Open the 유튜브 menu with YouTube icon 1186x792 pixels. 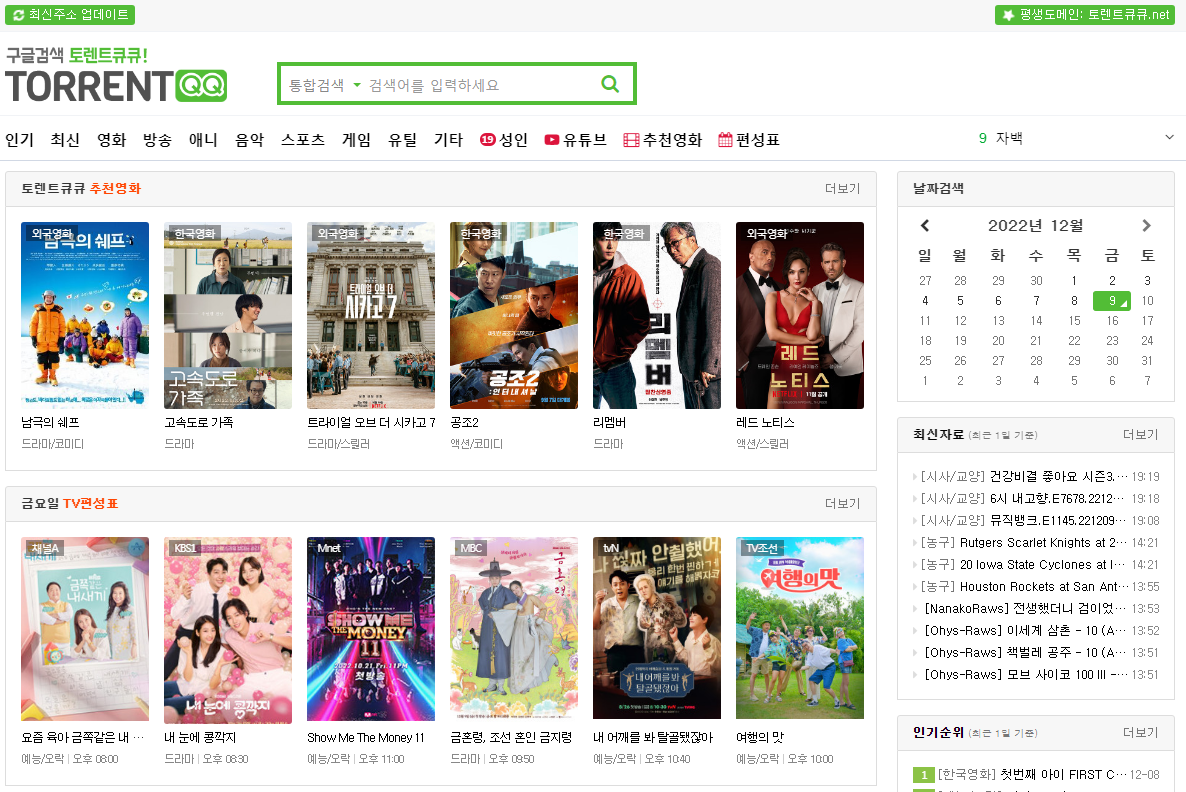(575, 140)
